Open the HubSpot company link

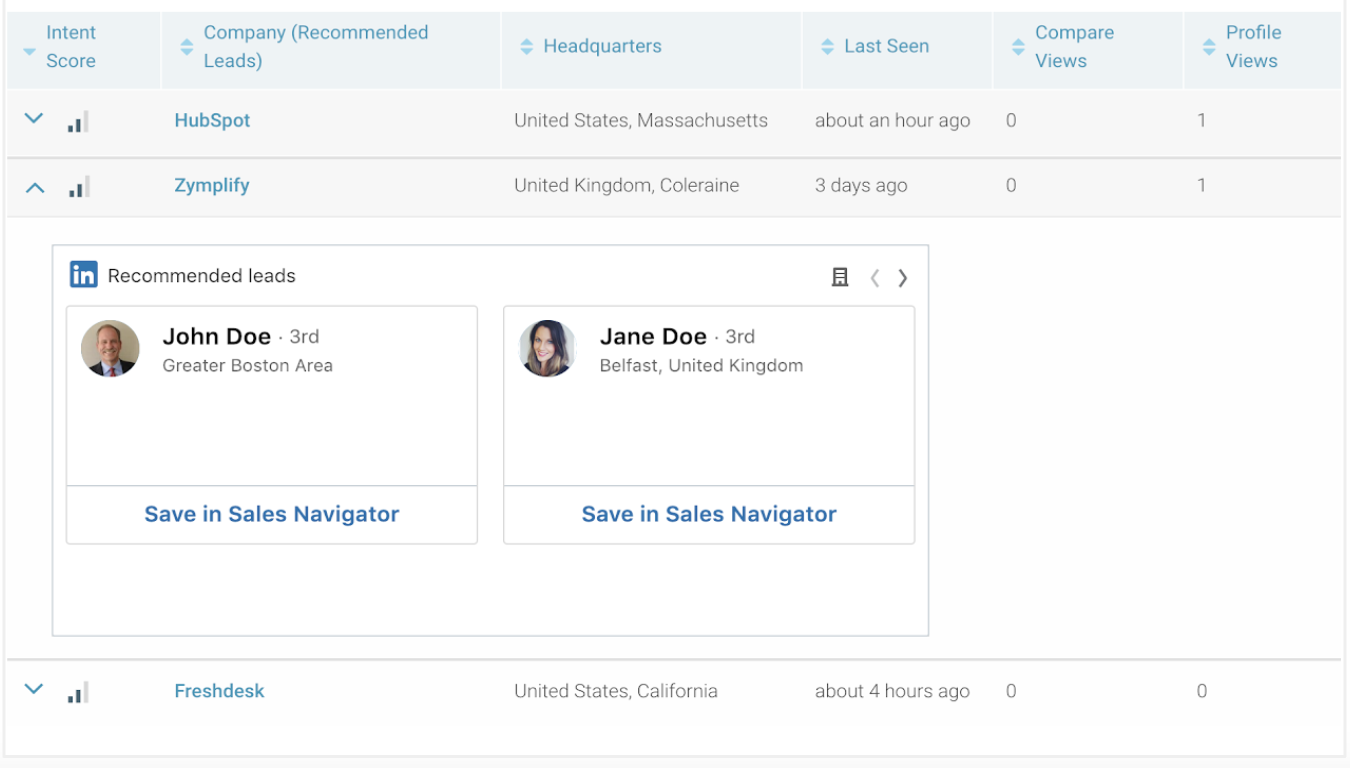pos(212,120)
